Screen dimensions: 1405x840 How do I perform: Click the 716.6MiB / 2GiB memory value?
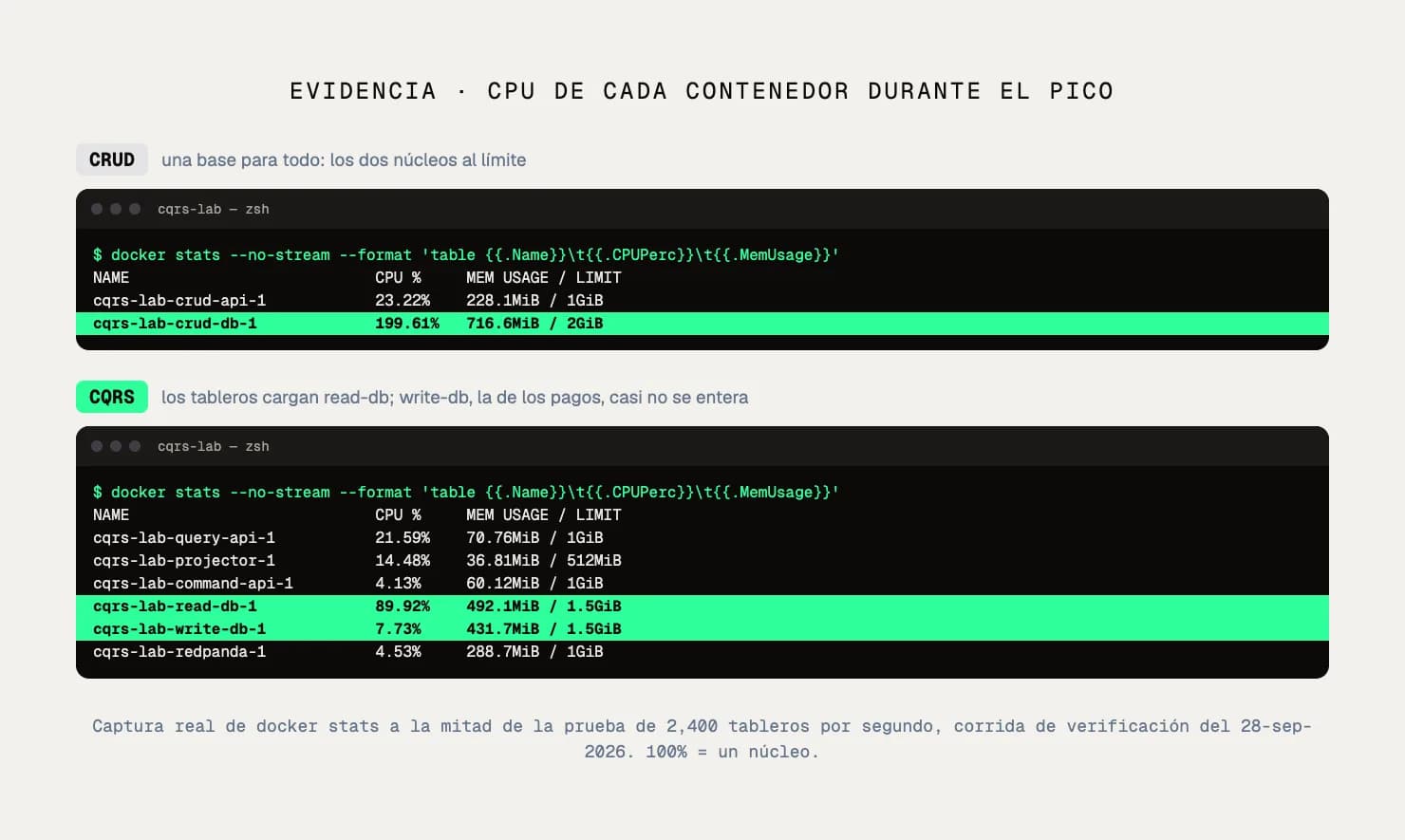tap(534, 323)
